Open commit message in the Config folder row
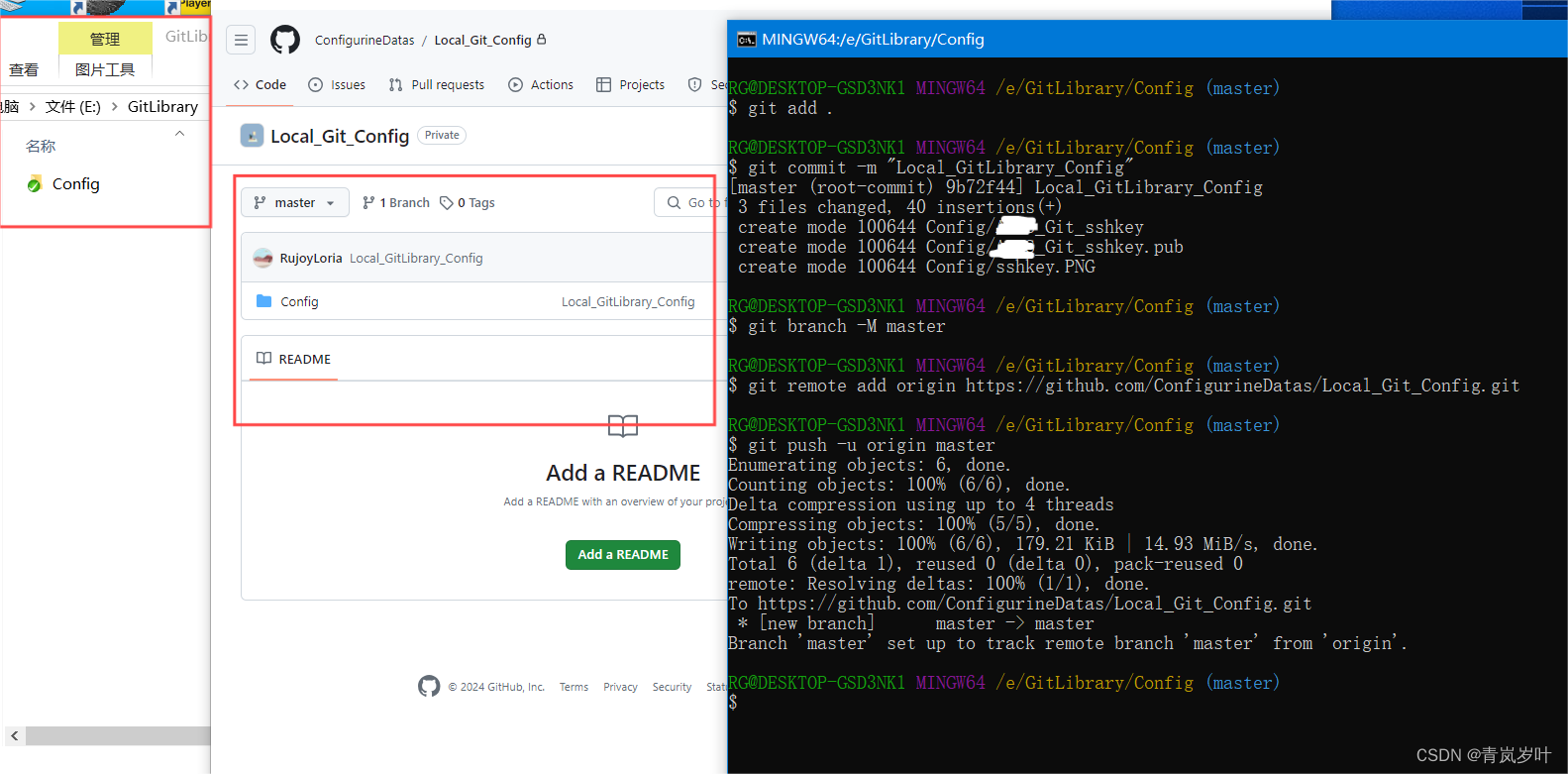Viewport: 1568px width, 774px height. [628, 302]
